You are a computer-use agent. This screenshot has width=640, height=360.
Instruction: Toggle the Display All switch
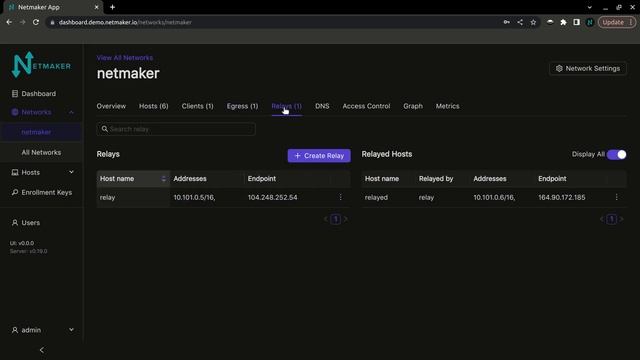point(616,154)
